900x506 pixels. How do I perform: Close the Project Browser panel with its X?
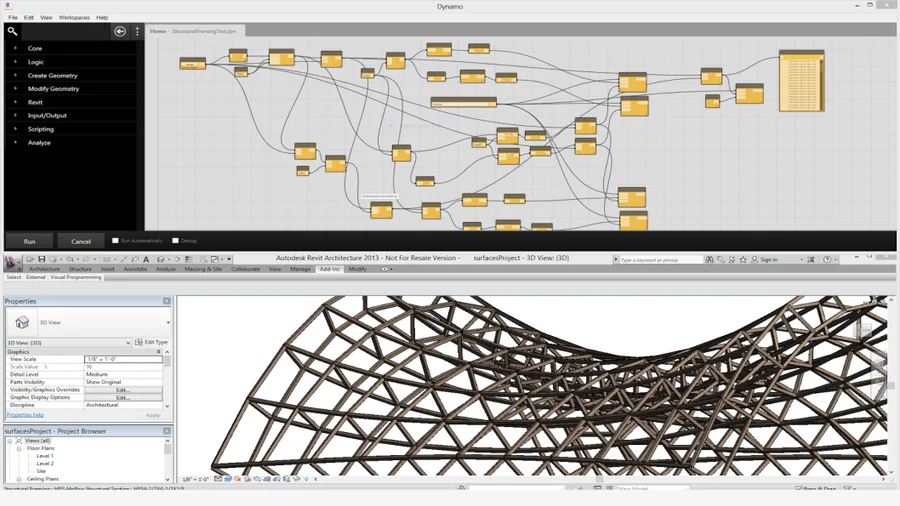(x=166, y=431)
